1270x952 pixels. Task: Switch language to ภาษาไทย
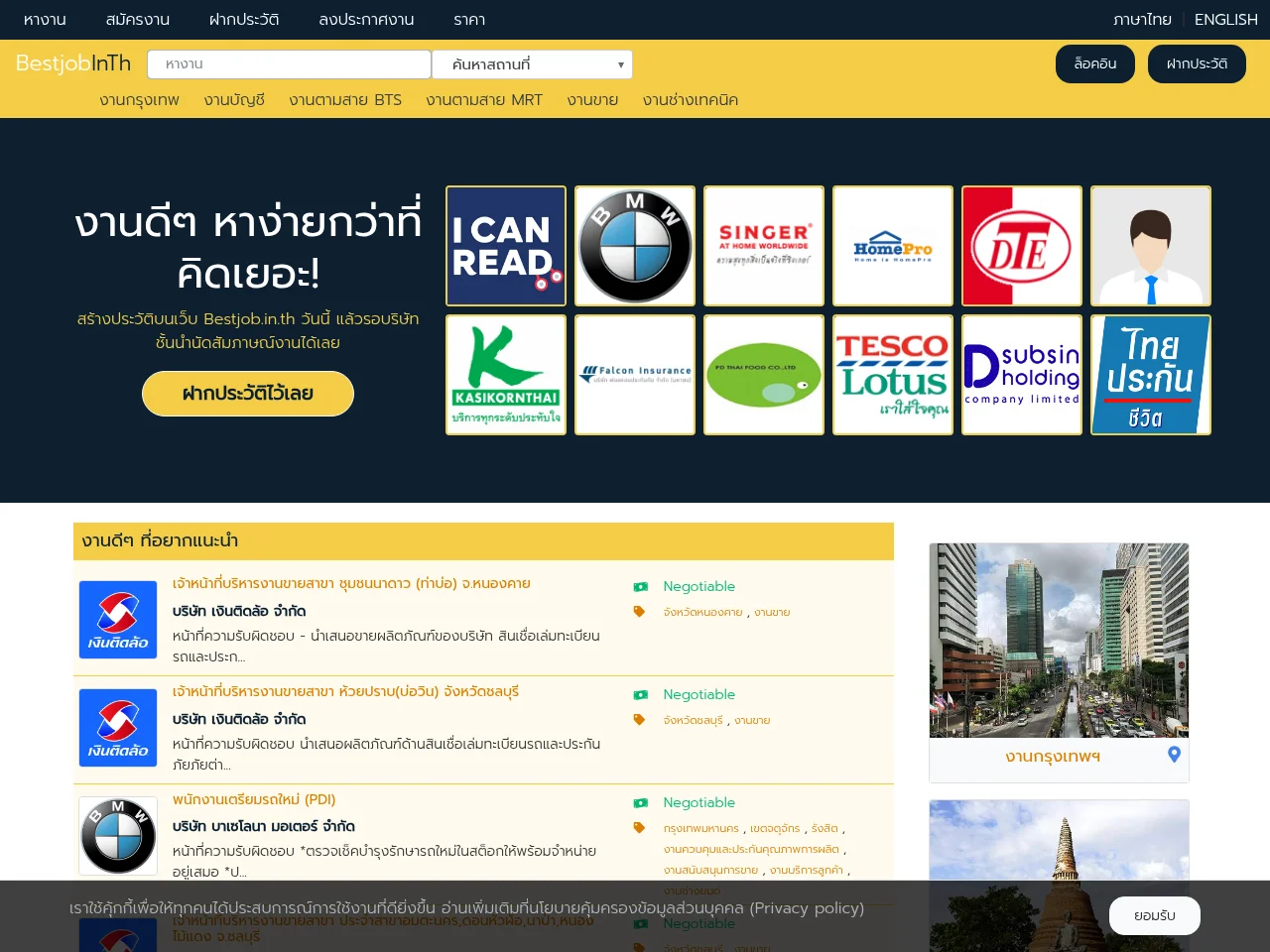coord(1142,20)
